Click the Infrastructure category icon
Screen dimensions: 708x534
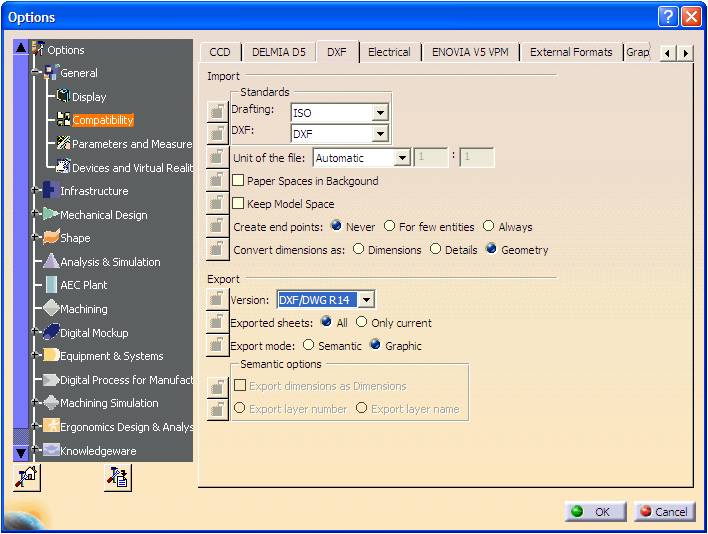[51, 190]
